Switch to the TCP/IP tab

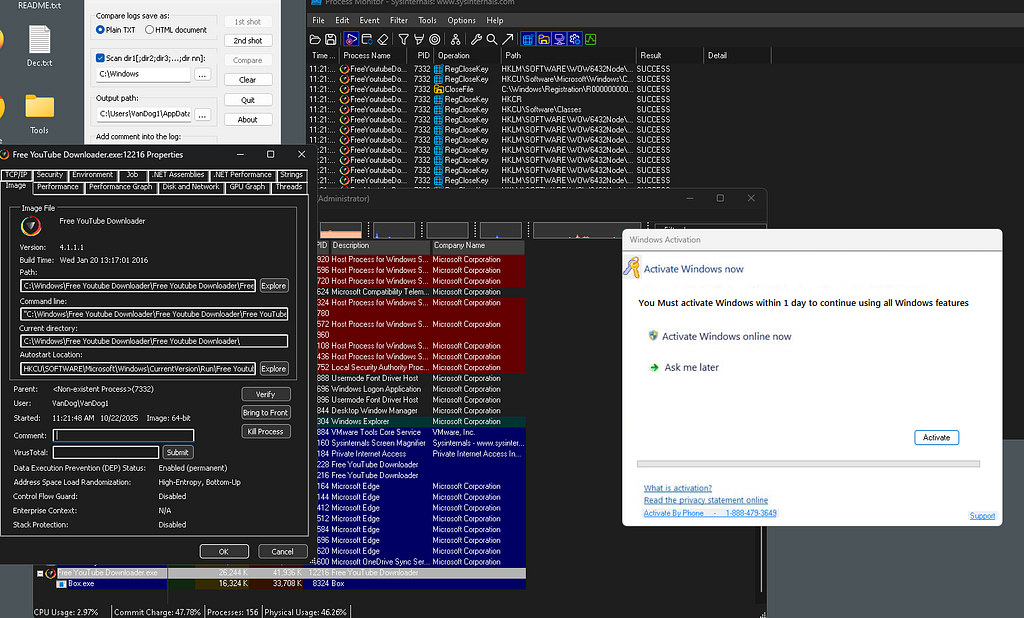point(16,174)
